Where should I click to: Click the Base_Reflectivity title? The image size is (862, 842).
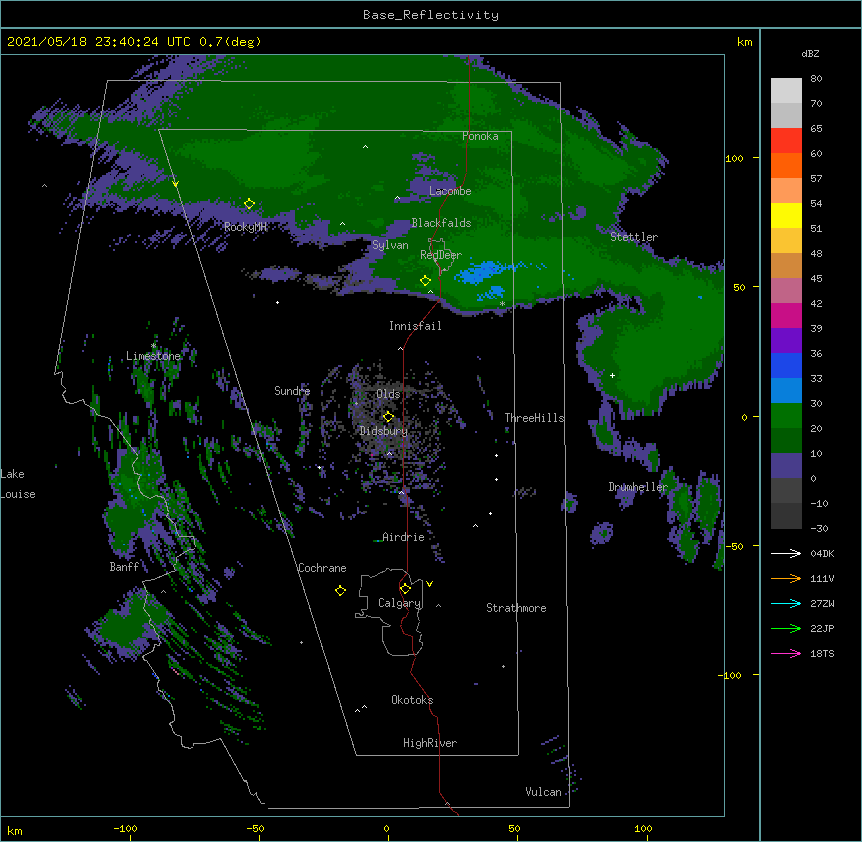(x=431, y=15)
